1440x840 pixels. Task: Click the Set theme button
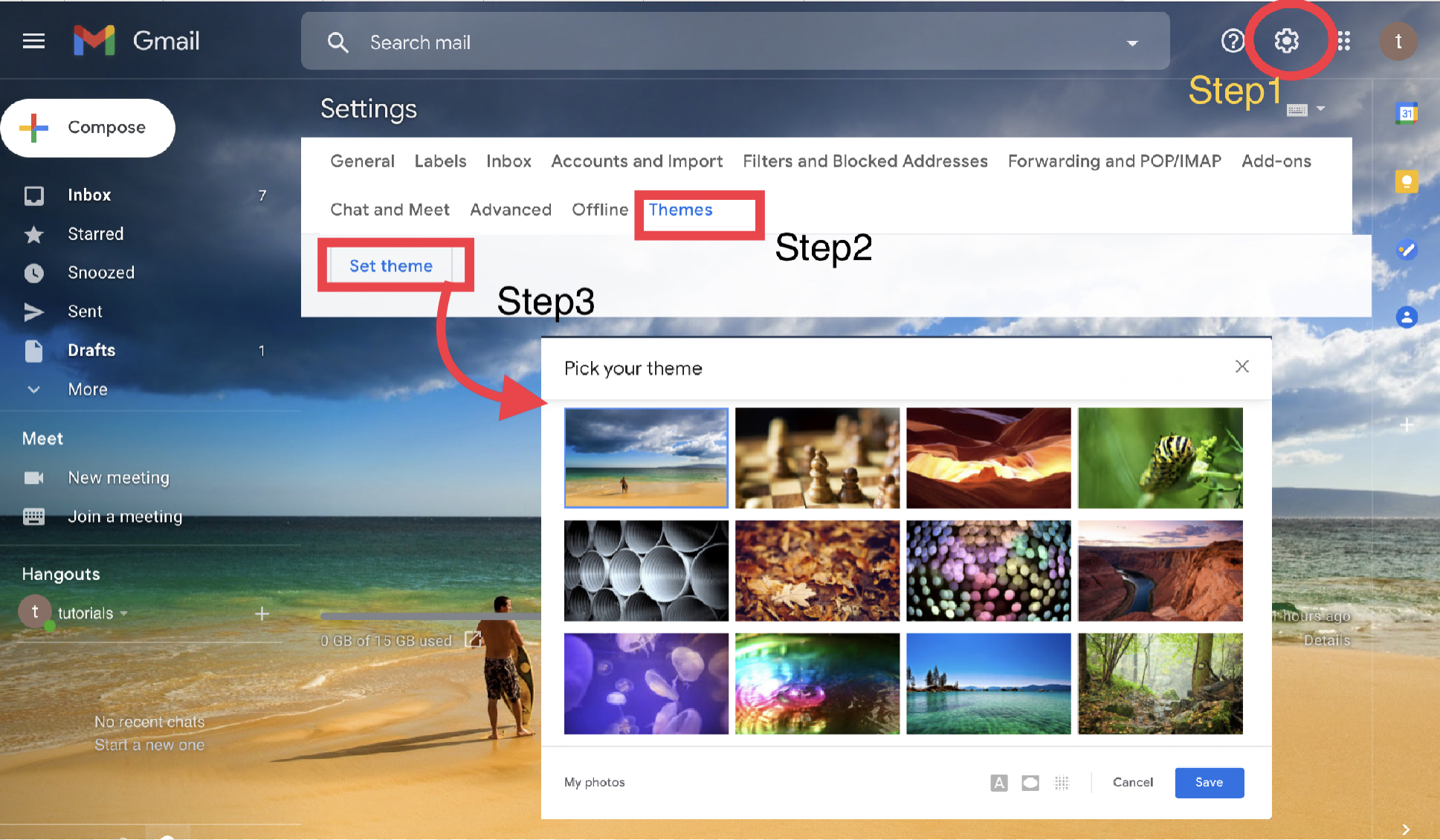[x=392, y=265]
